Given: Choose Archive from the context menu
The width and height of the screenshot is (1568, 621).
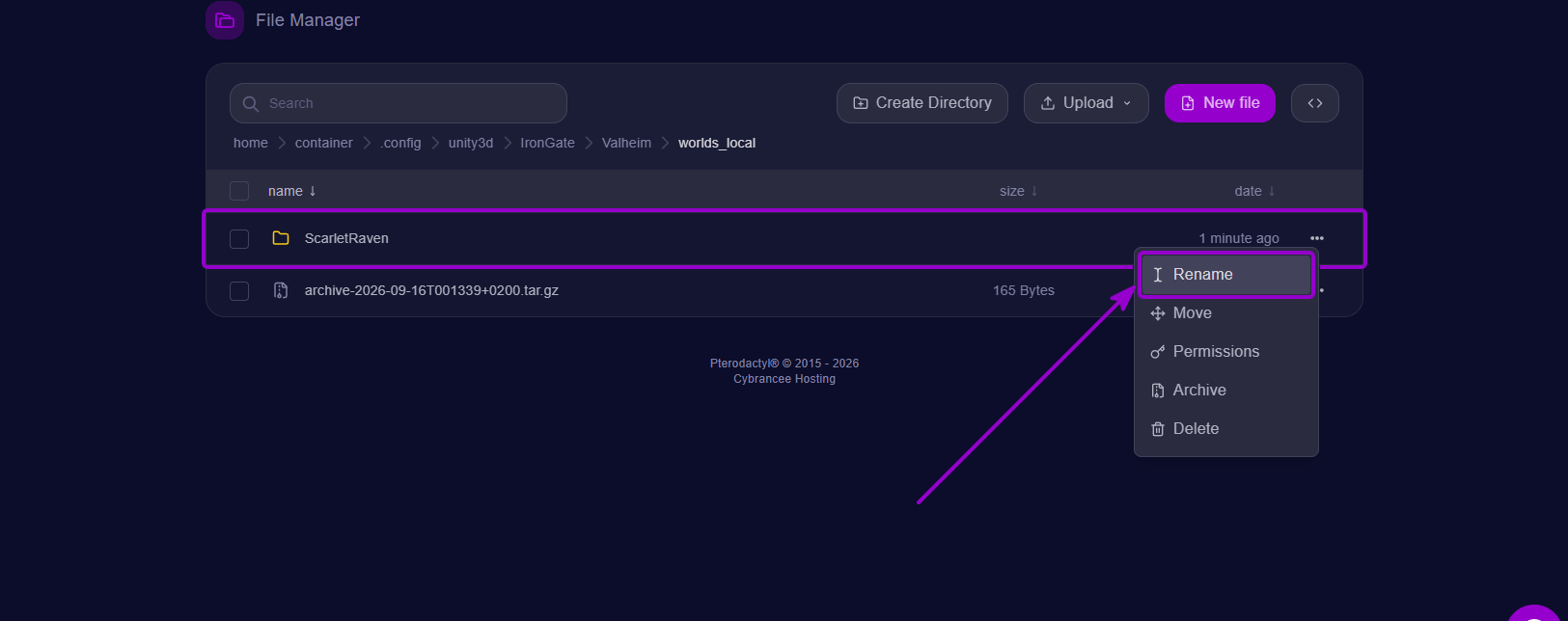Looking at the screenshot, I should coord(1226,391).
